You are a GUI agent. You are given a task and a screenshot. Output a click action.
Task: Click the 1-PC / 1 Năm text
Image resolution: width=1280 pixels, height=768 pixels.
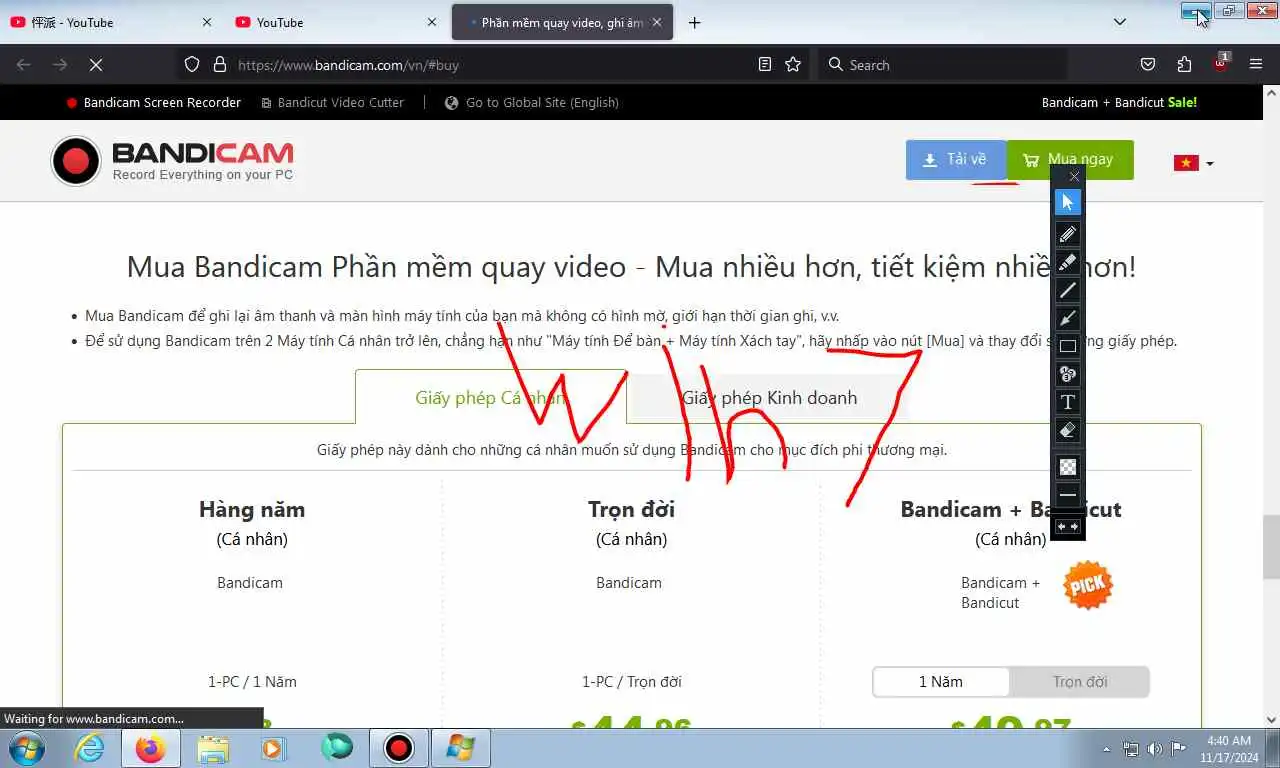click(252, 682)
